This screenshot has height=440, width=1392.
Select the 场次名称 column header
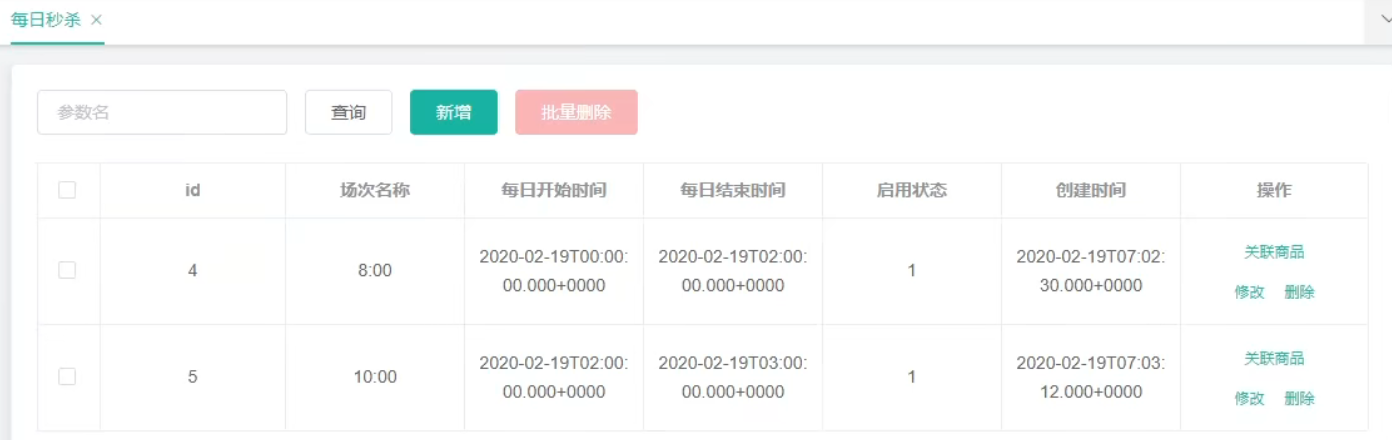pos(375,190)
